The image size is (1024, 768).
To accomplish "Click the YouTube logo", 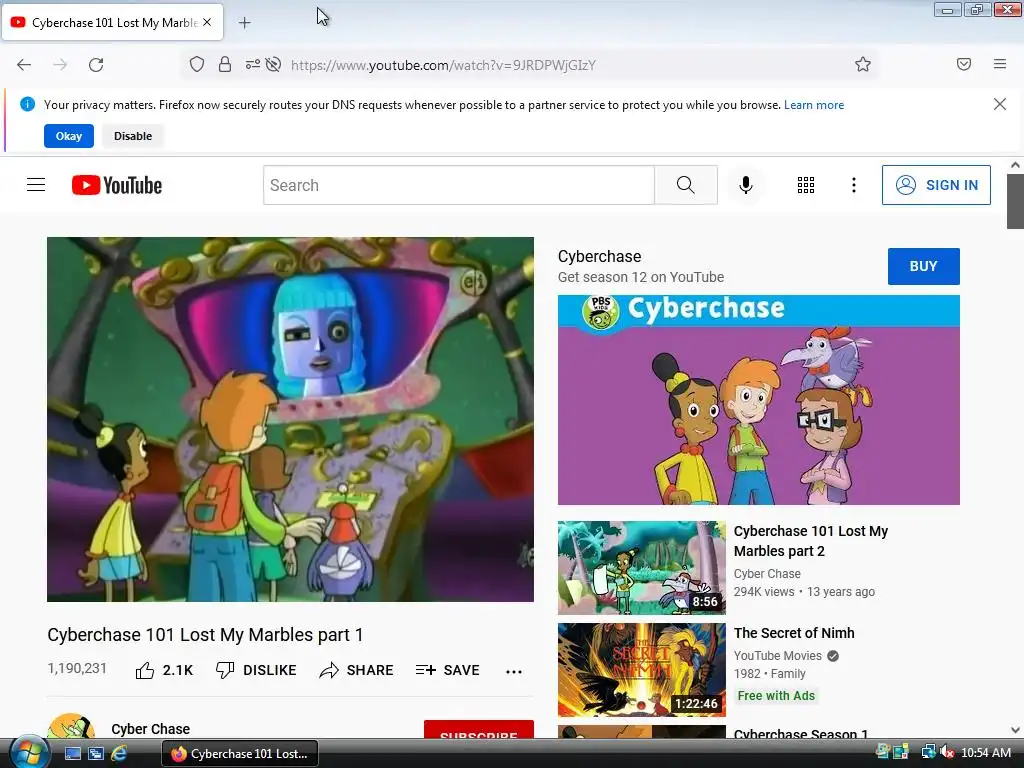I will tap(117, 185).
